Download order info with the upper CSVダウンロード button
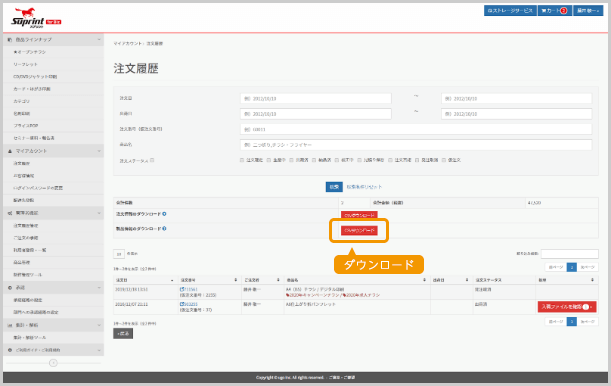Screen dimensions: 611x386 [359, 215]
